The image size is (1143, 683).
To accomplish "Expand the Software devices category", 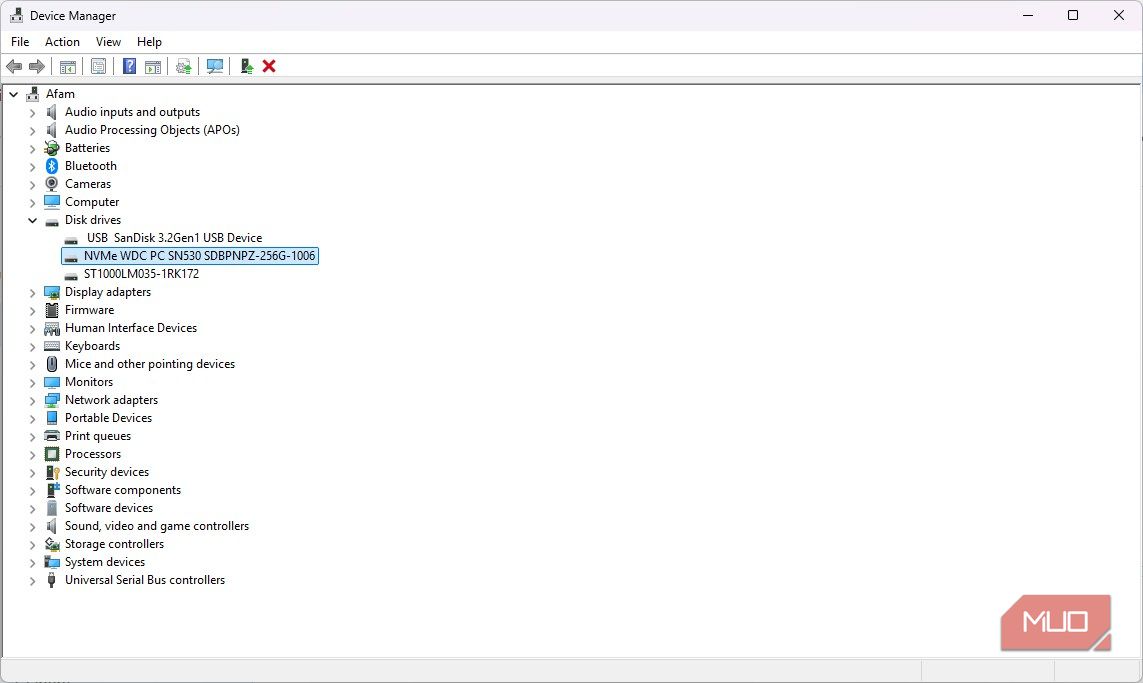I will coord(32,508).
